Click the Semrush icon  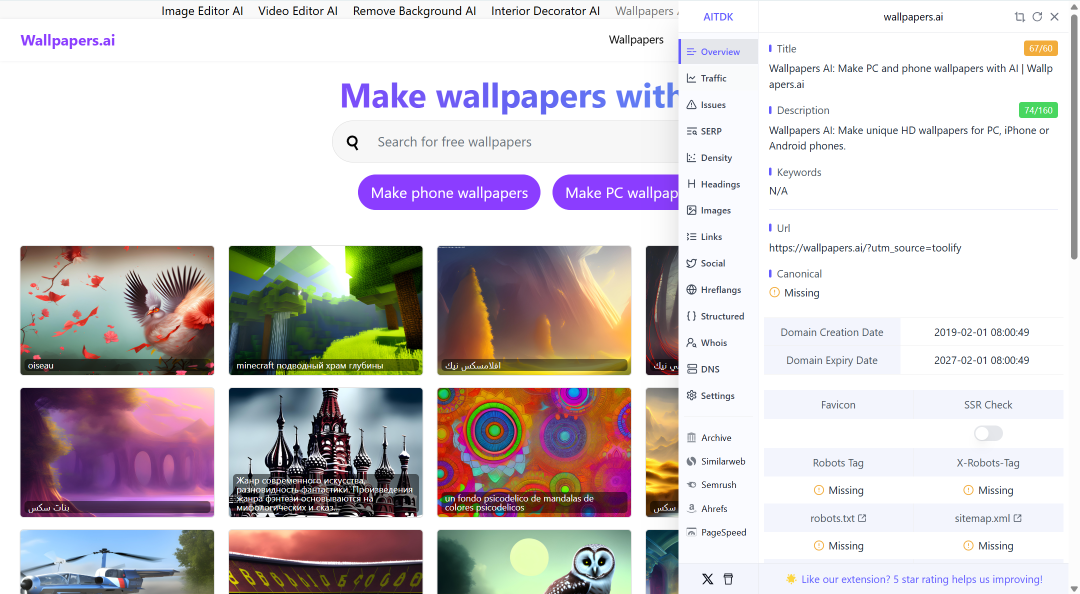pos(692,484)
